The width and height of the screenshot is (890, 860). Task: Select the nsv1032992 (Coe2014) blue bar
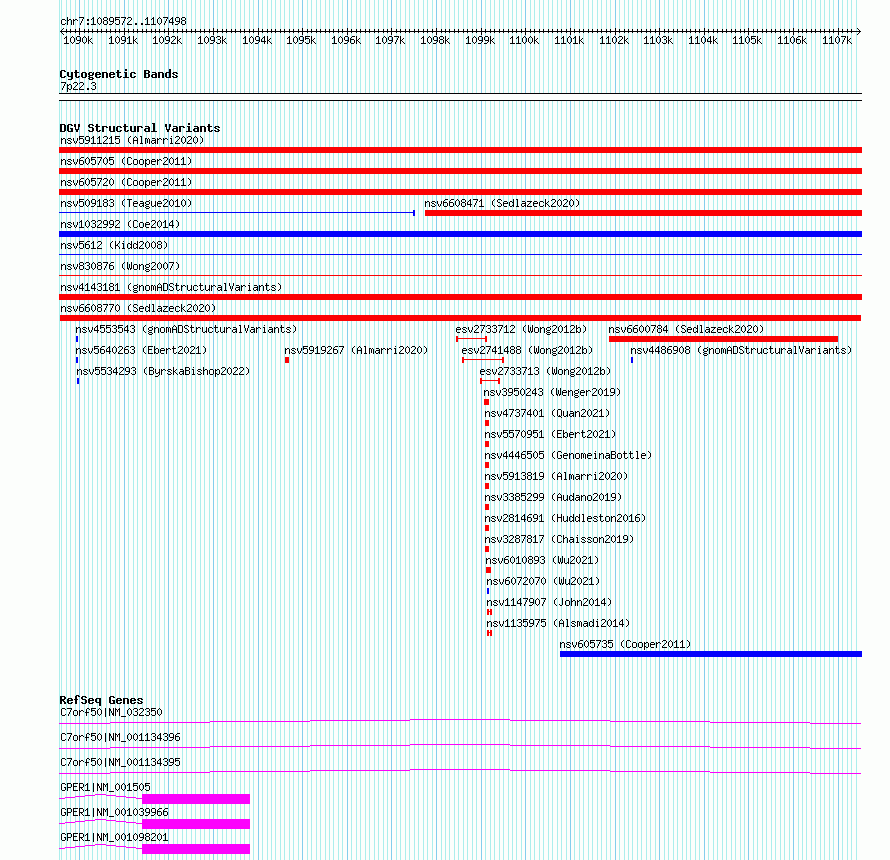pyautogui.click(x=460, y=234)
